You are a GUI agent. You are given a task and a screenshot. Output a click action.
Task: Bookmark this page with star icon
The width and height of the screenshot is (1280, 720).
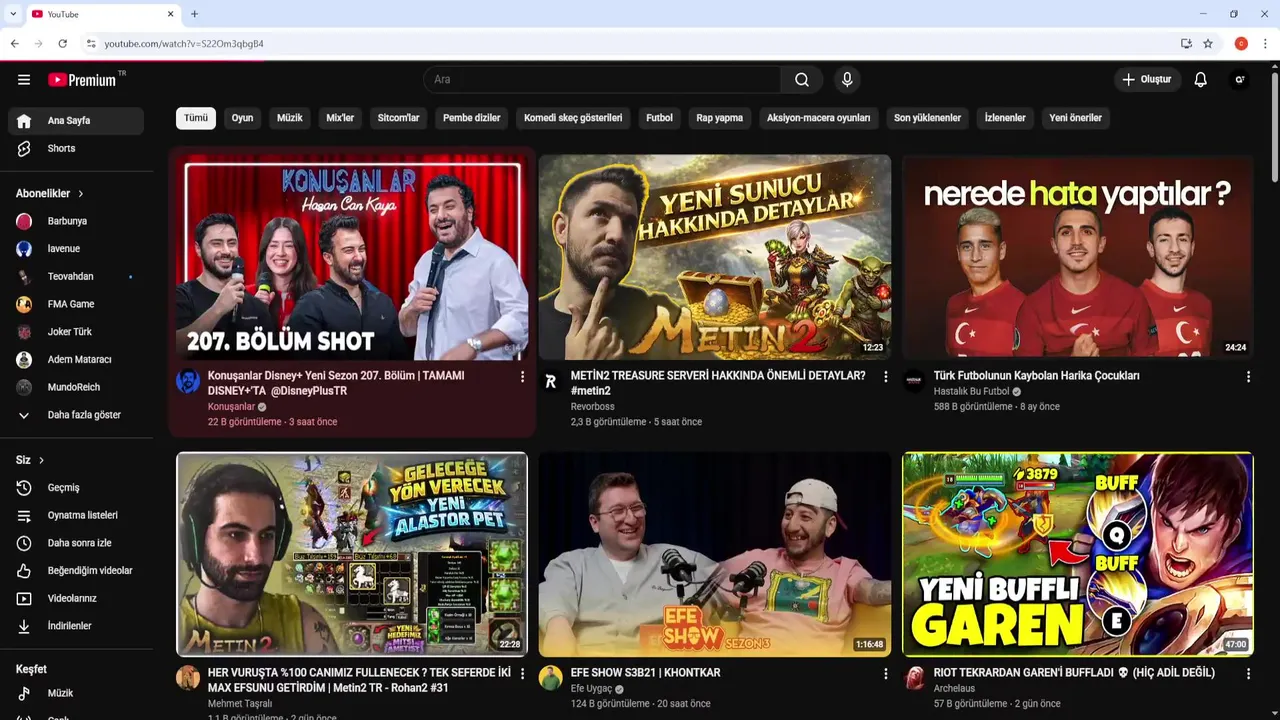tap(1208, 44)
